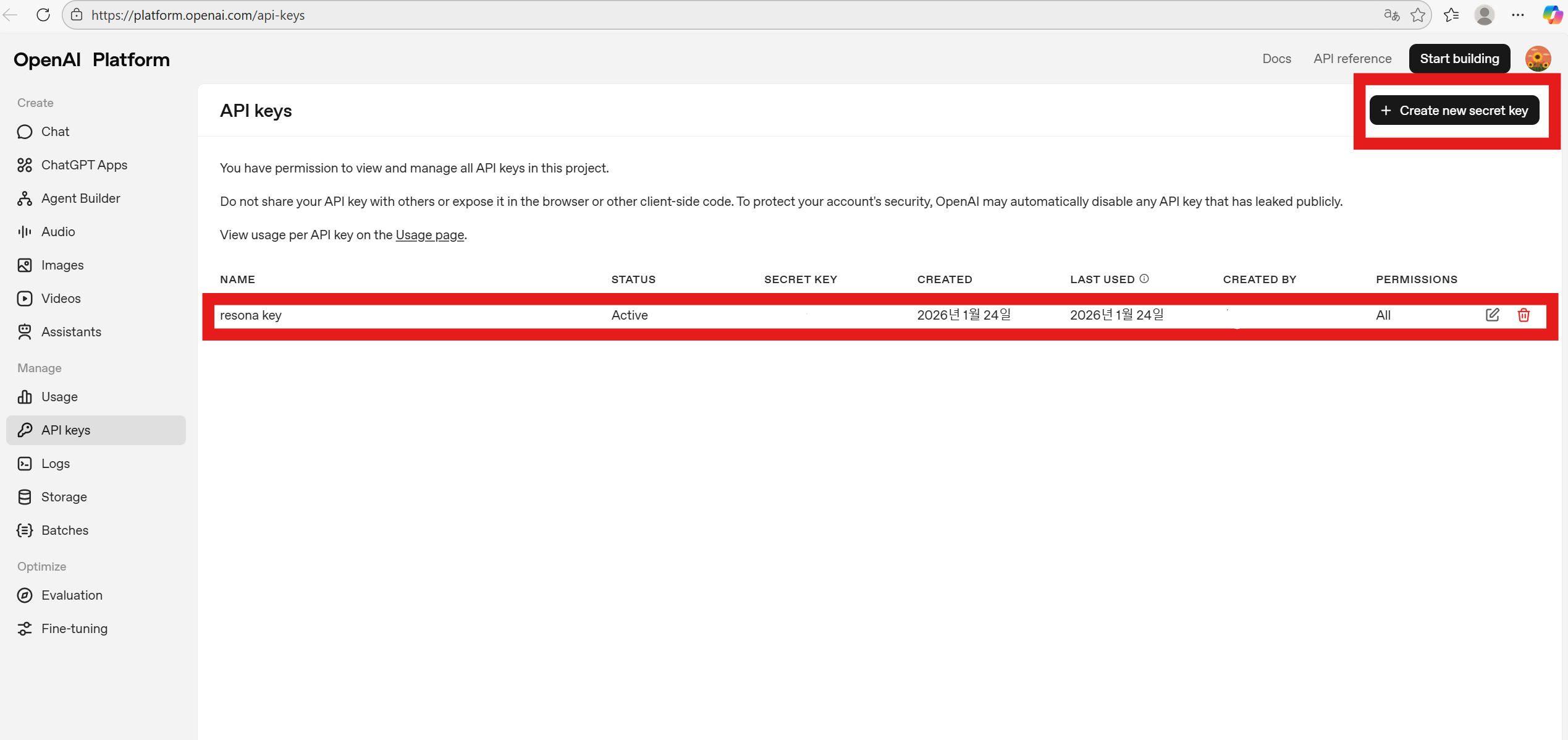Click the Assistants robot icon

[25, 332]
